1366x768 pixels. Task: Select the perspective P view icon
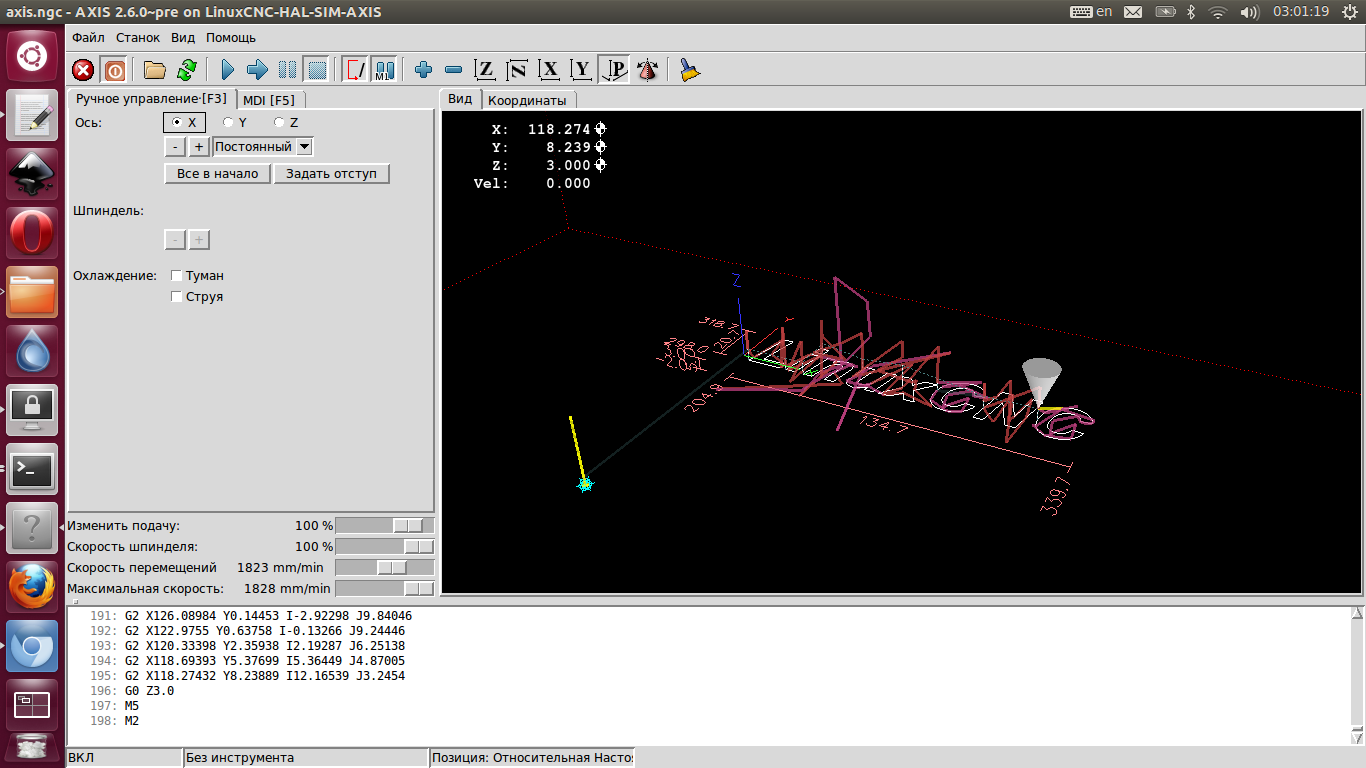click(615, 70)
